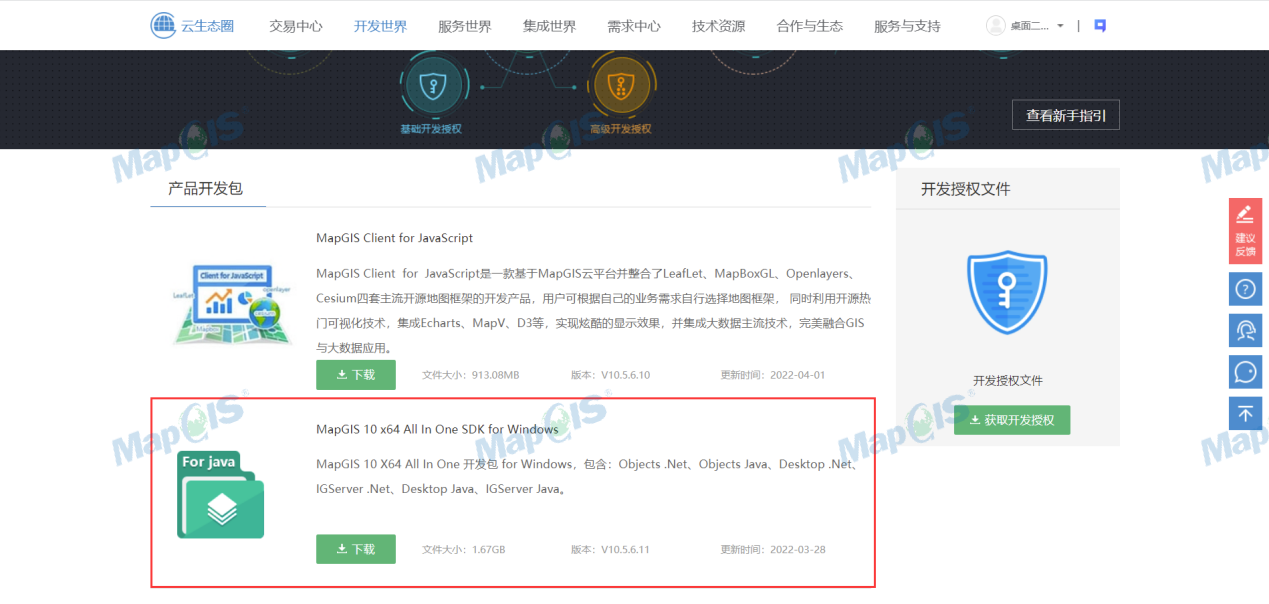Open the message icon in header
The height and width of the screenshot is (604, 1269).
(1100, 26)
